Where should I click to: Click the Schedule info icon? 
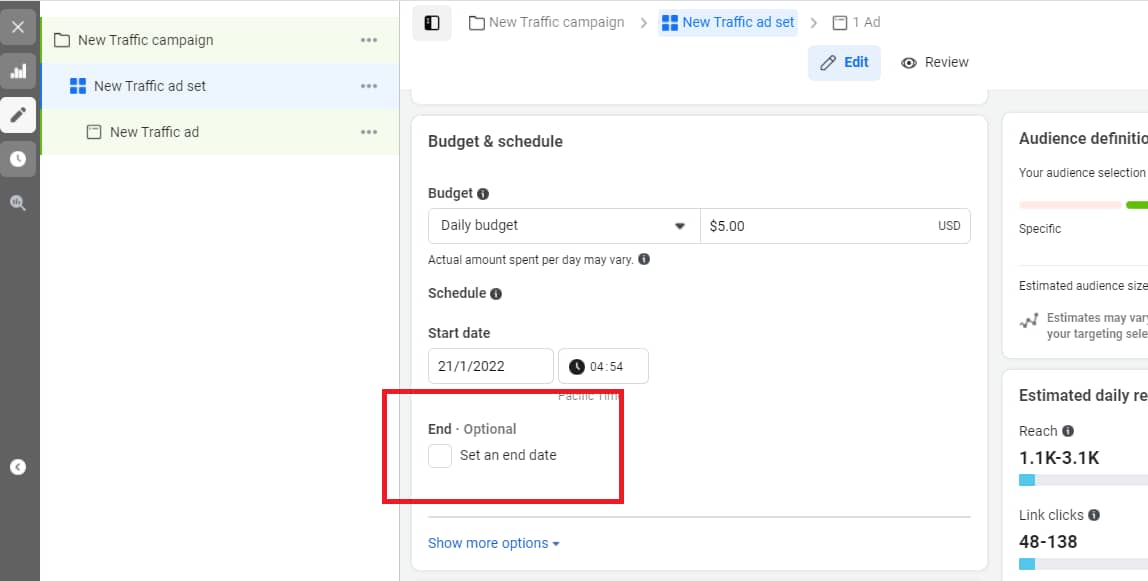[x=496, y=293]
